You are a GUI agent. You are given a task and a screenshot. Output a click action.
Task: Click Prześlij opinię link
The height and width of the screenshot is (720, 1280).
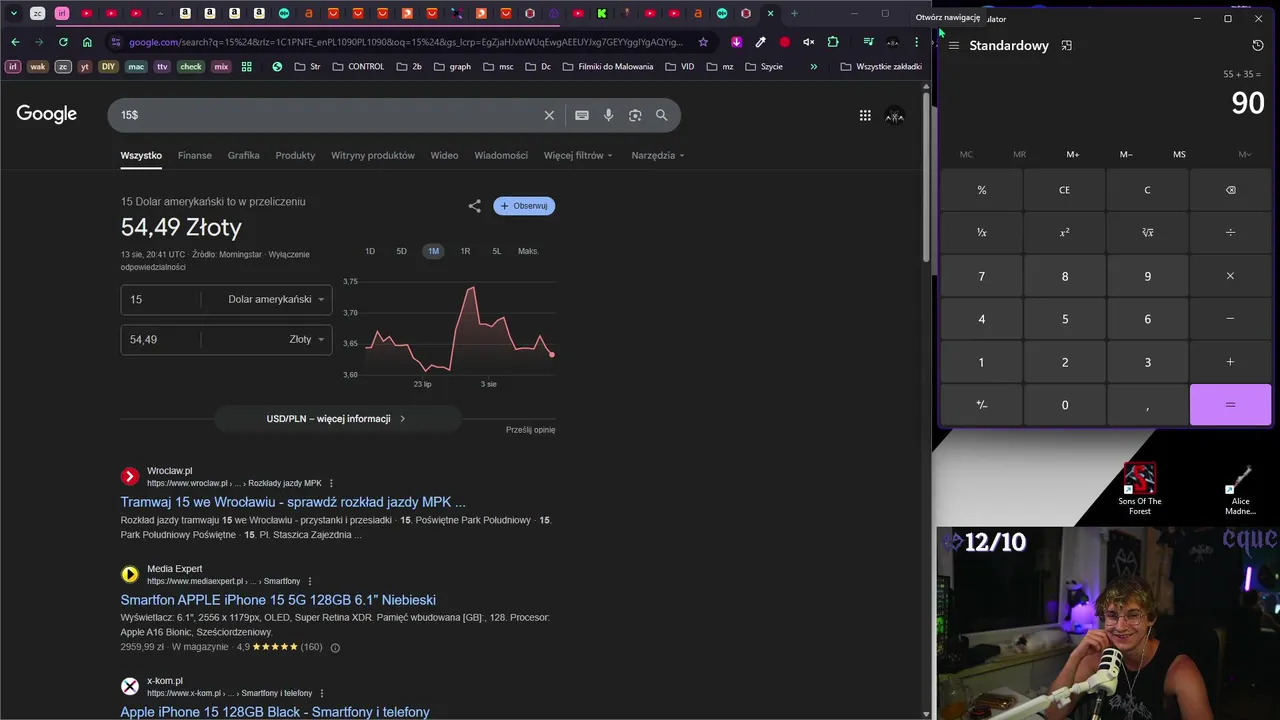[530, 430]
